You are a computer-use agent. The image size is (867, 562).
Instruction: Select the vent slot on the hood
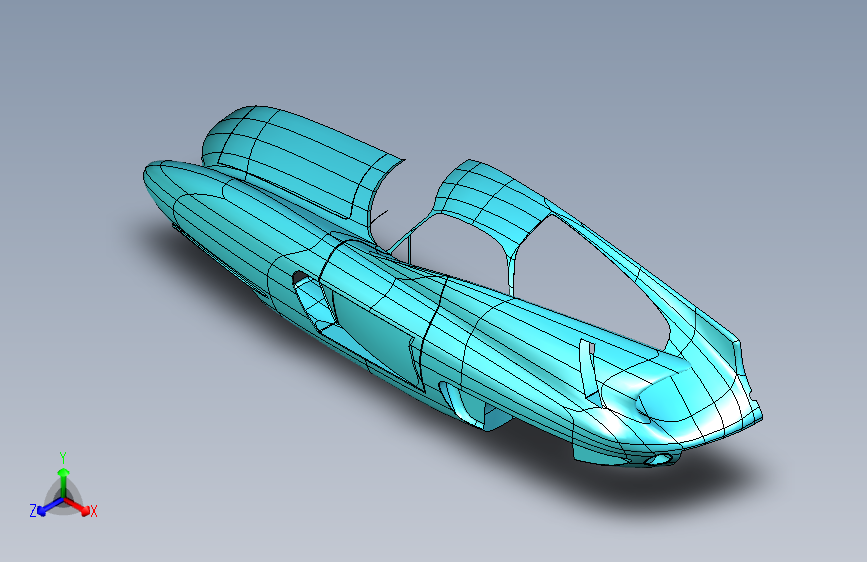587,369
